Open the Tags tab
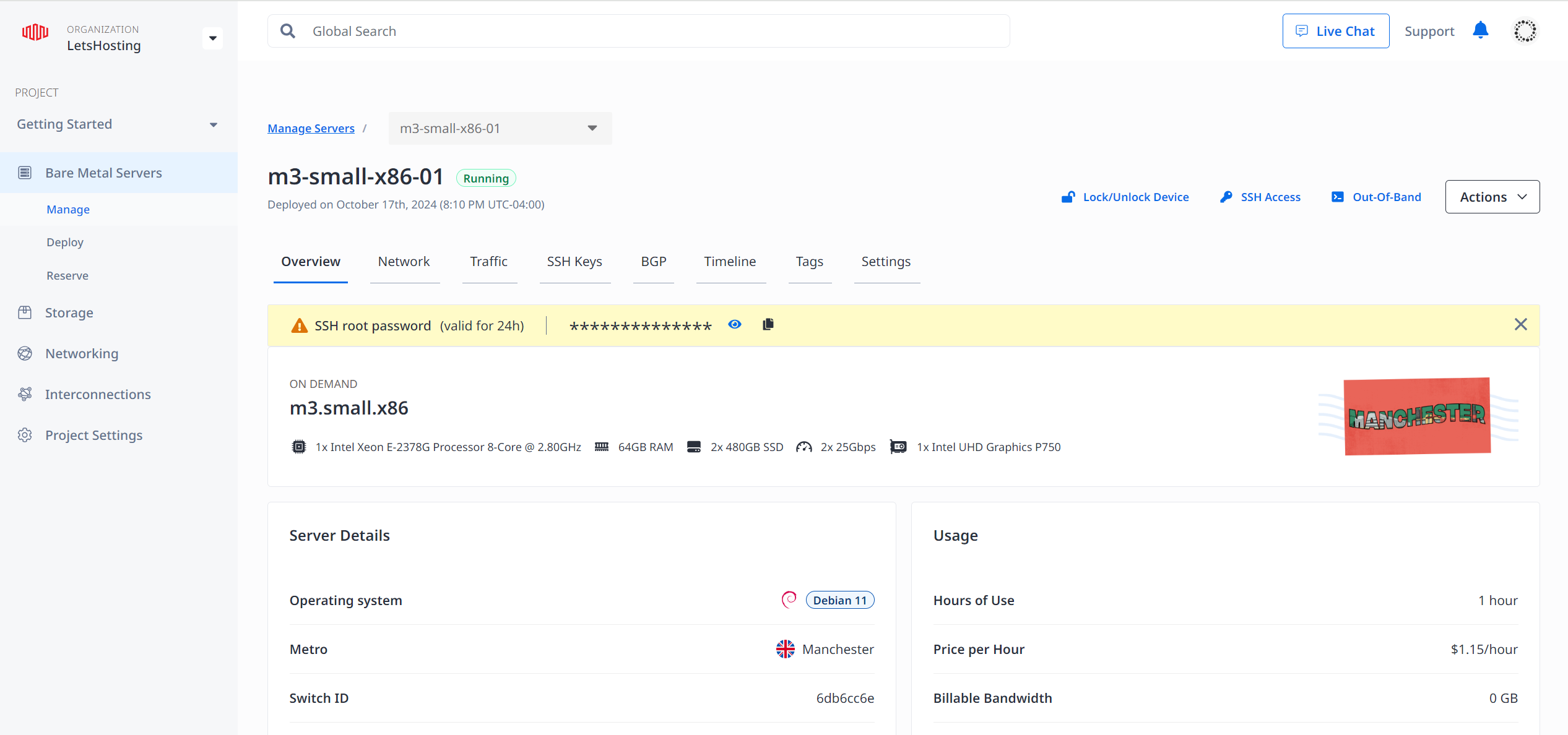The height and width of the screenshot is (735, 1568). point(810,262)
